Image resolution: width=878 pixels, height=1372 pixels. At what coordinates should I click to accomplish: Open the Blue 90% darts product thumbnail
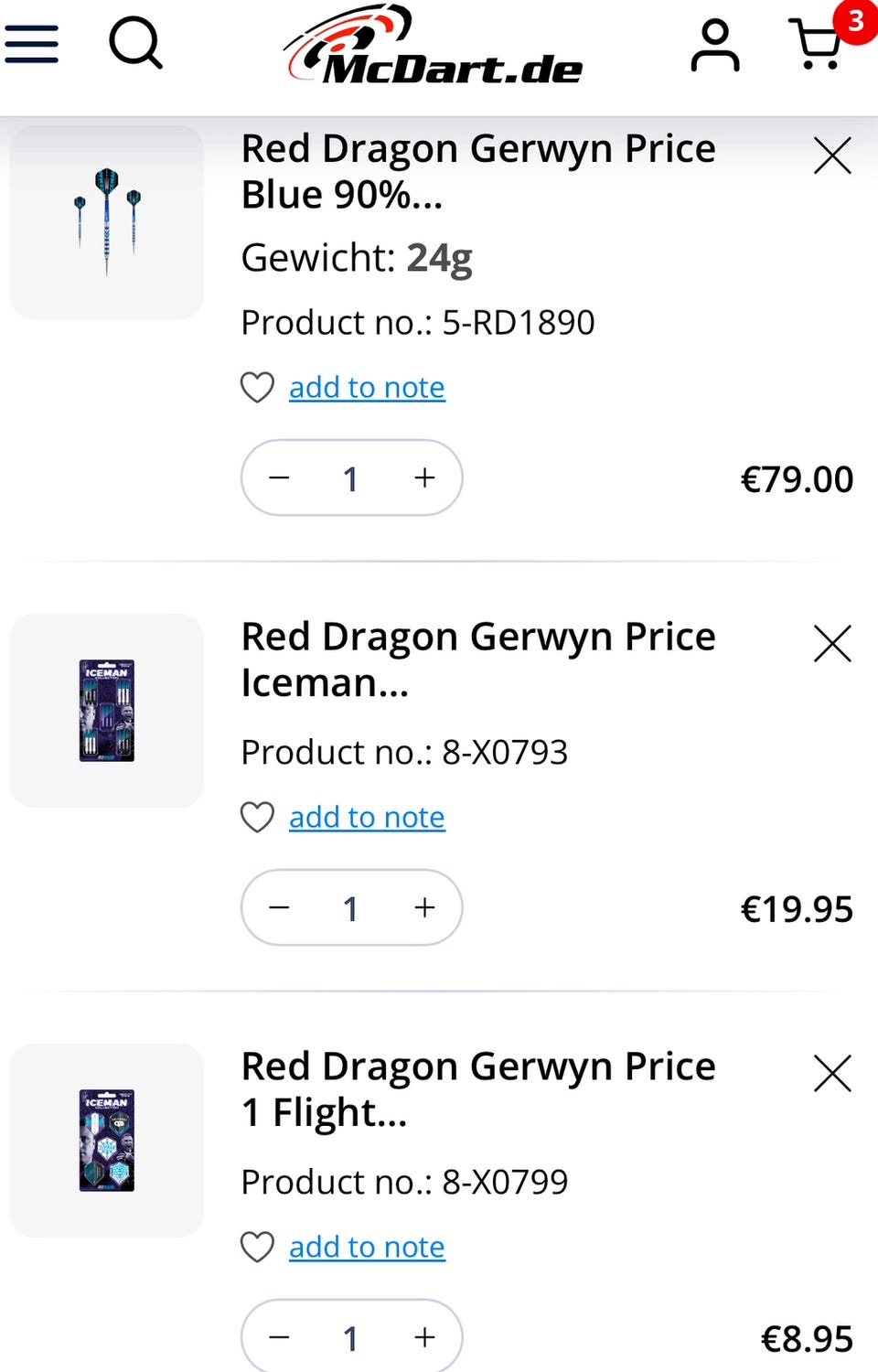107,223
